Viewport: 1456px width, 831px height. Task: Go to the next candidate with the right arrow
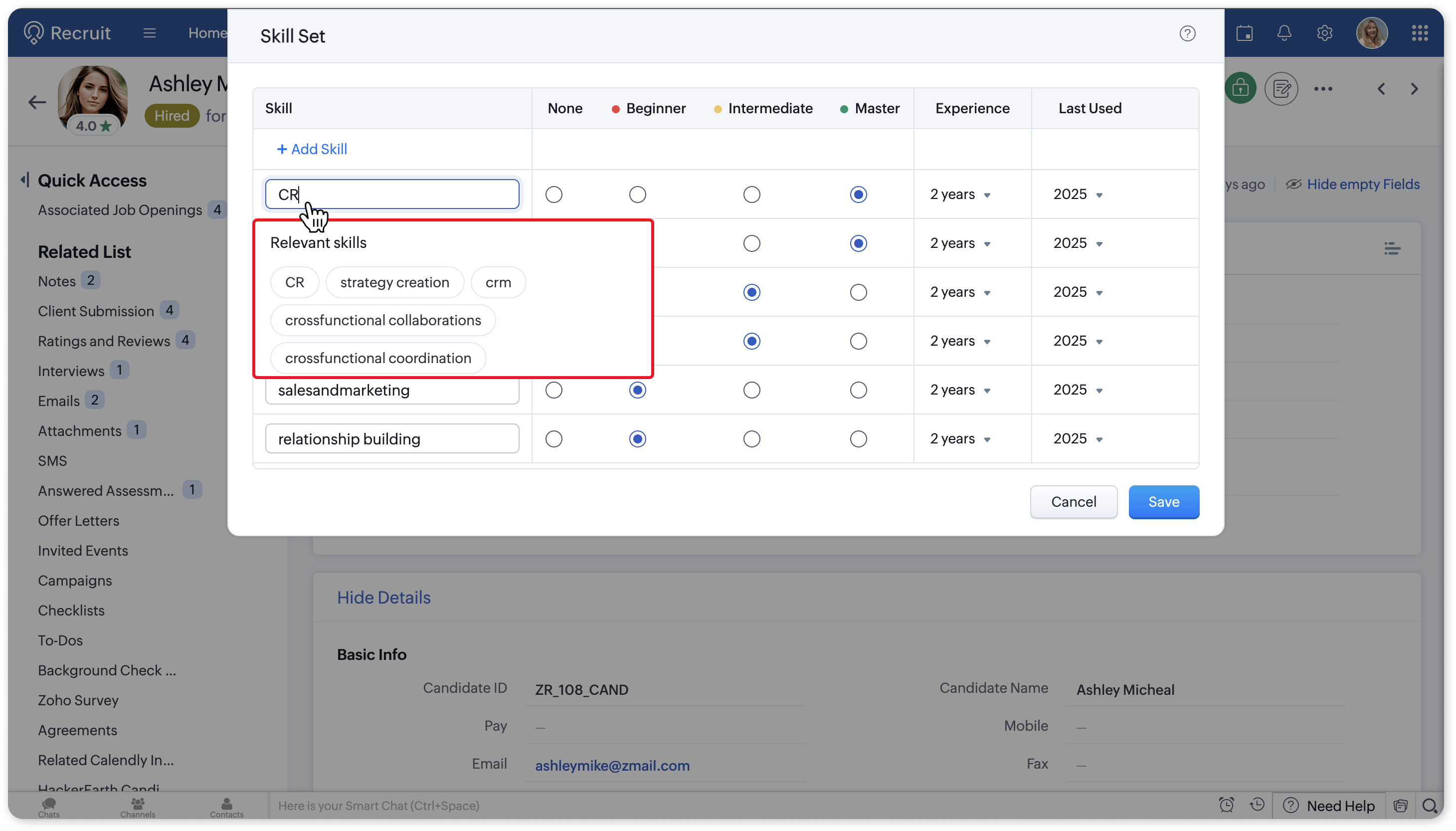(x=1414, y=89)
